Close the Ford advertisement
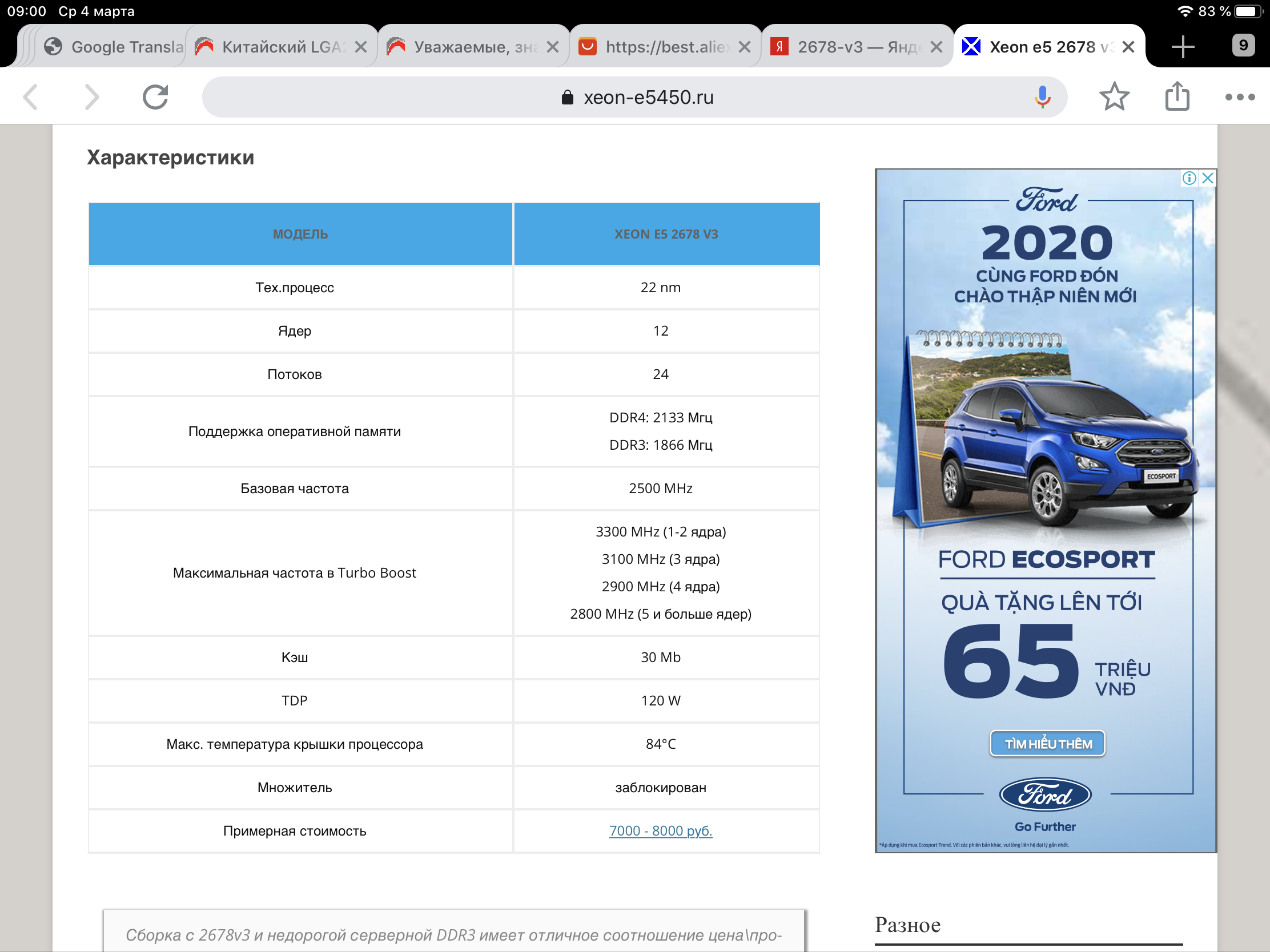Screen dimensions: 1270x952 pos(1207,178)
